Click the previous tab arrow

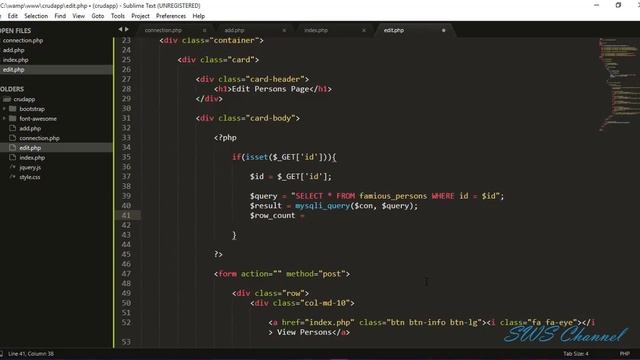120,29
